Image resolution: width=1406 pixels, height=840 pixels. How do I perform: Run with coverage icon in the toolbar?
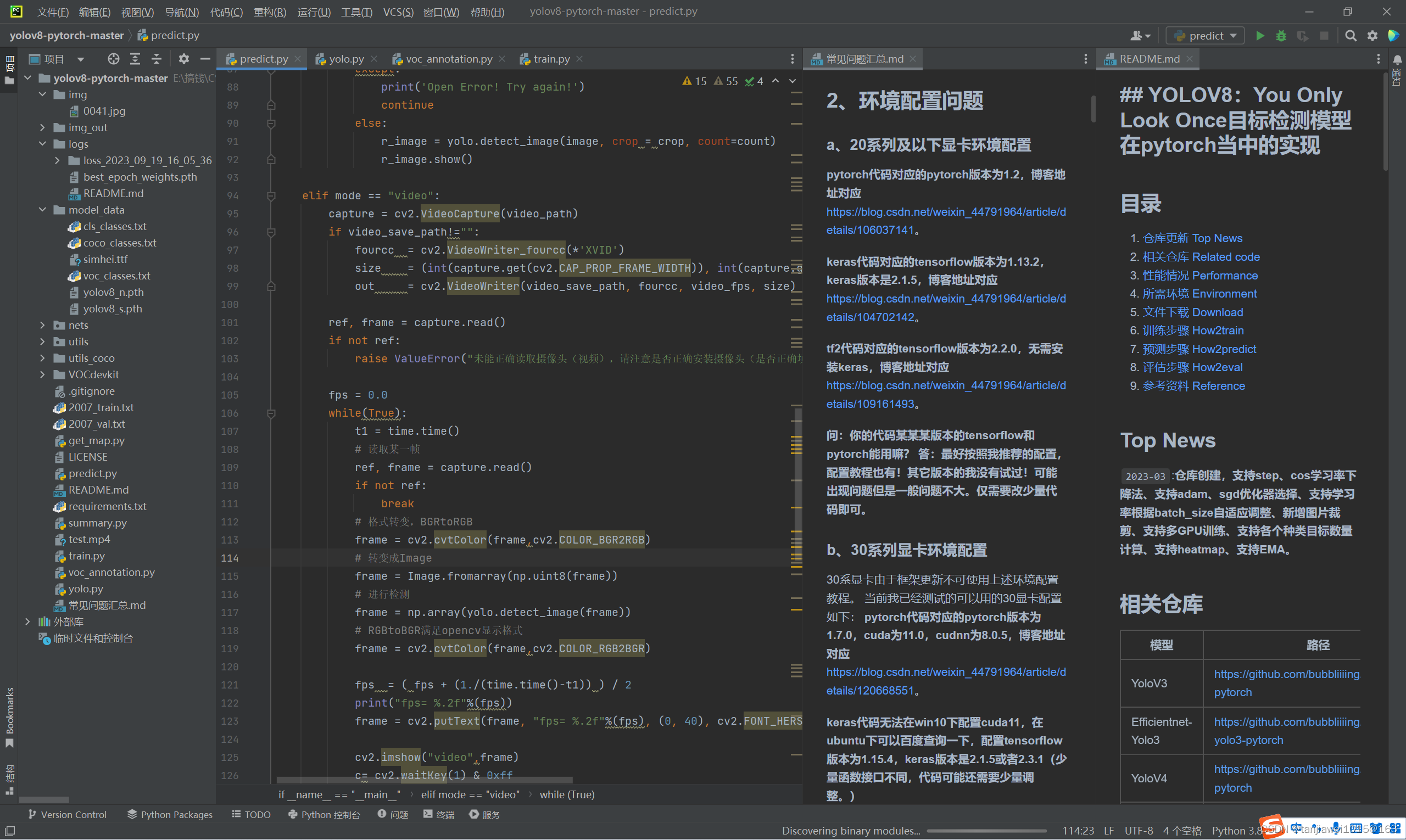click(x=1302, y=36)
